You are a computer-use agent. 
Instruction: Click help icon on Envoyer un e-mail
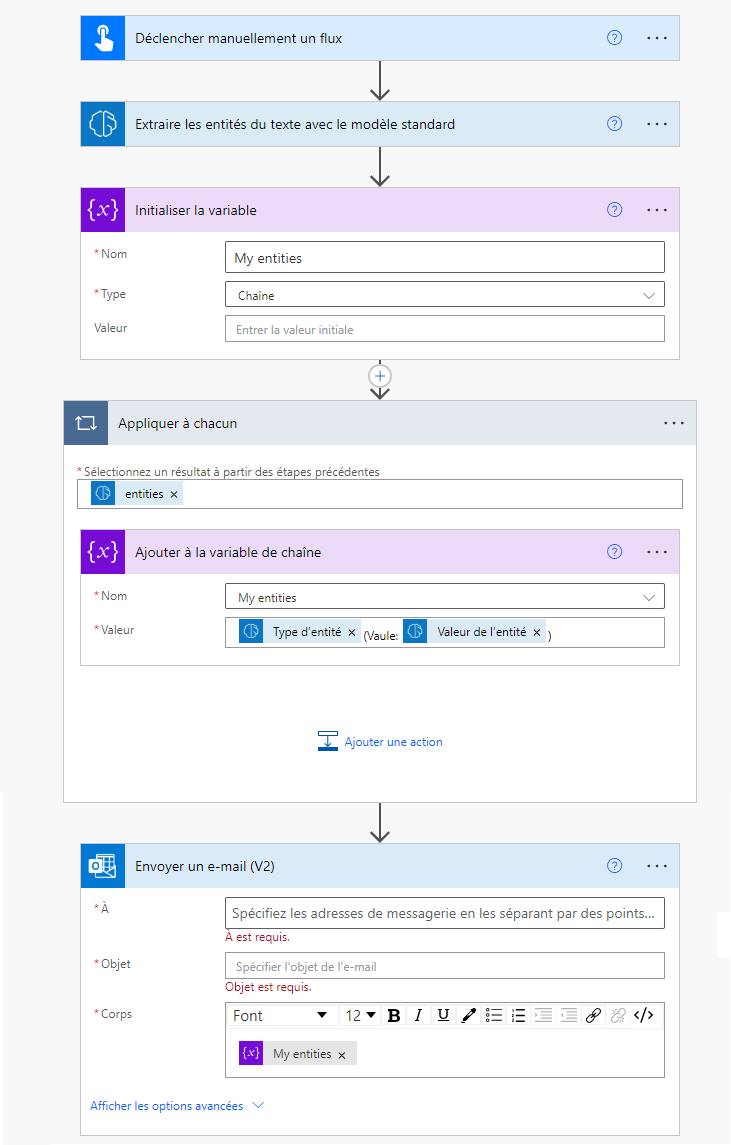click(x=615, y=866)
